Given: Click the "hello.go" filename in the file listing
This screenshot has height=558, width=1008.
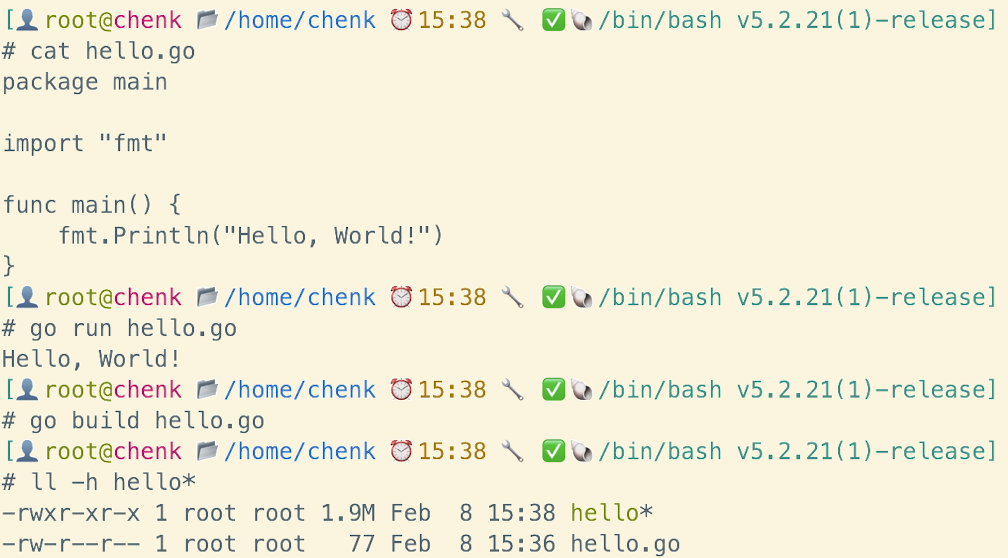Looking at the screenshot, I should coord(625,545).
